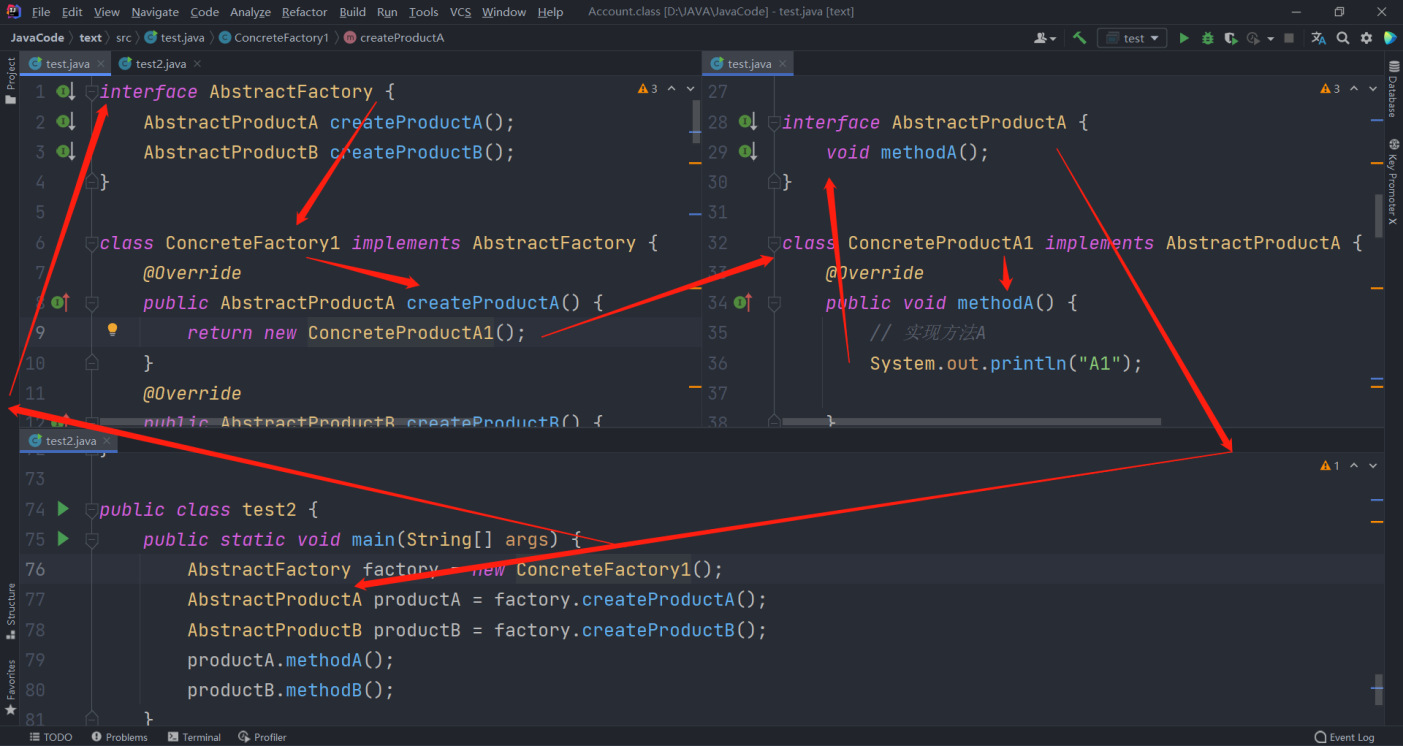Click the run gutter icon on line 74
This screenshot has width=1403, height=746.
pos(63,509)
